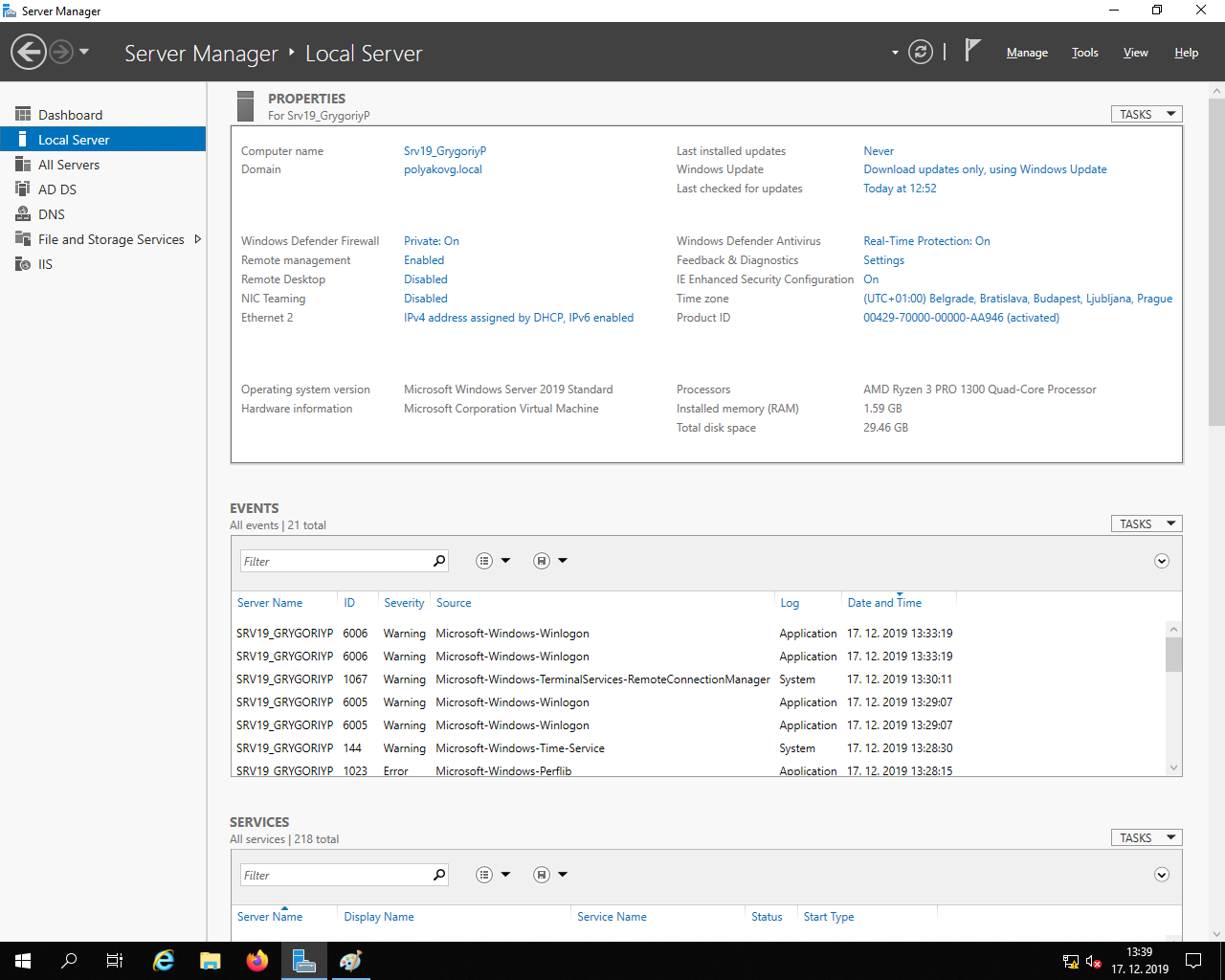1225x980 pixels.
Task: Click Real-Time Protection: On link
Action: click(x=926, y=241)
